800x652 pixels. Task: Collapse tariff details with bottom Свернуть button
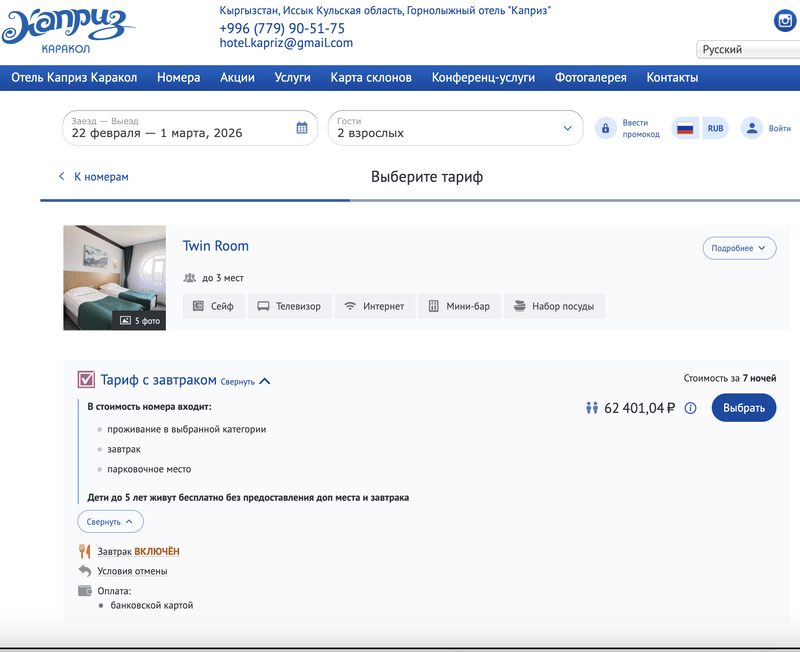coord(110,521)
